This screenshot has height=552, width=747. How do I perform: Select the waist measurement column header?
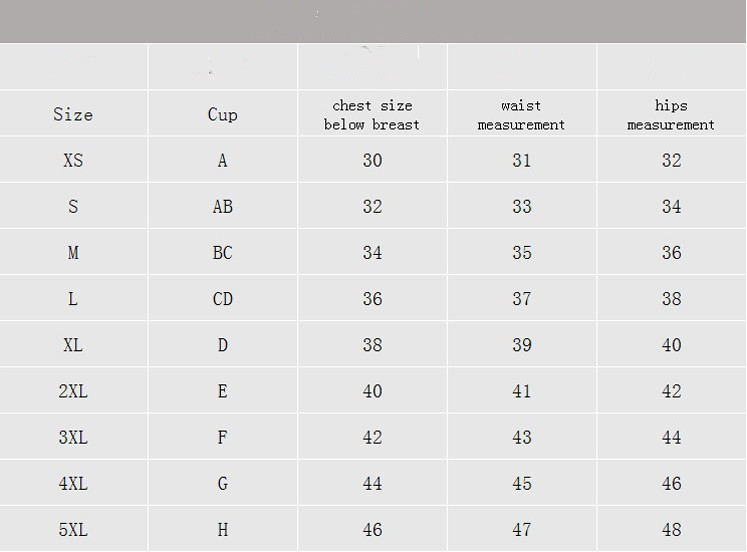(521, 114)
